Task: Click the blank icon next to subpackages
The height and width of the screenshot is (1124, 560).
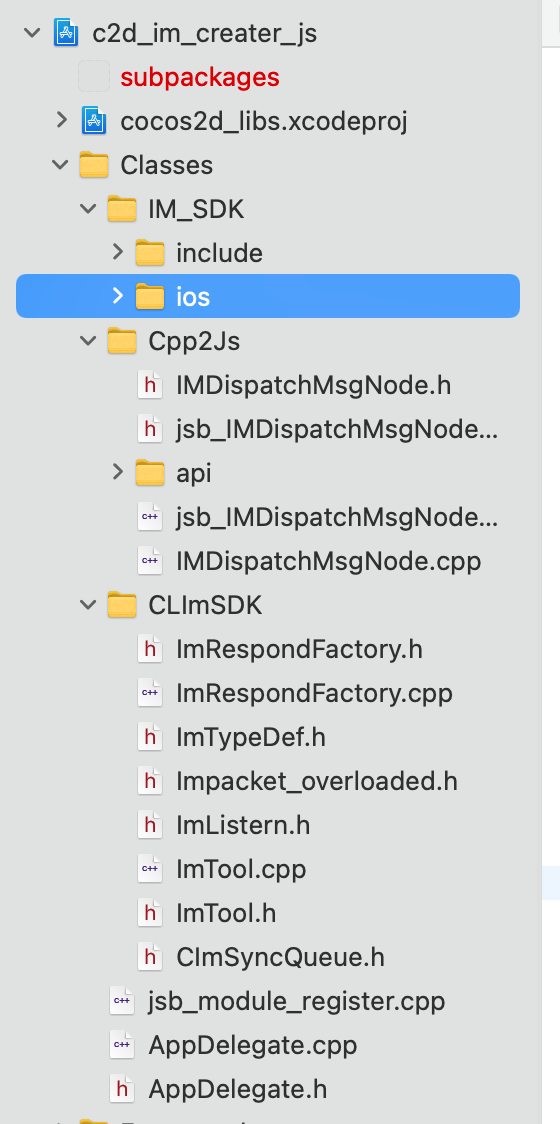Action: [x=94, y=77]
